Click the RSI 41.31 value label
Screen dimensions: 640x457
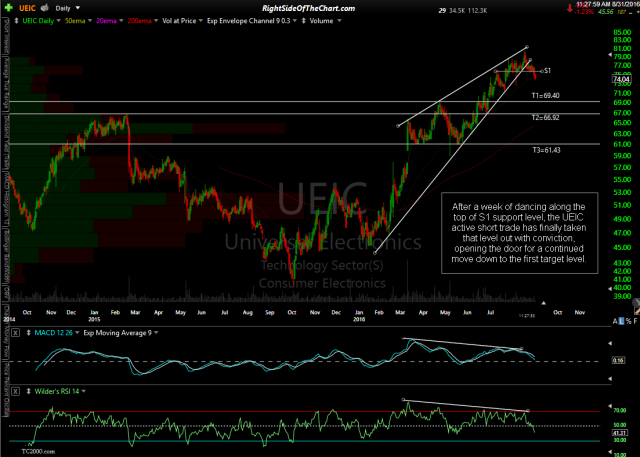click(619, 433)
